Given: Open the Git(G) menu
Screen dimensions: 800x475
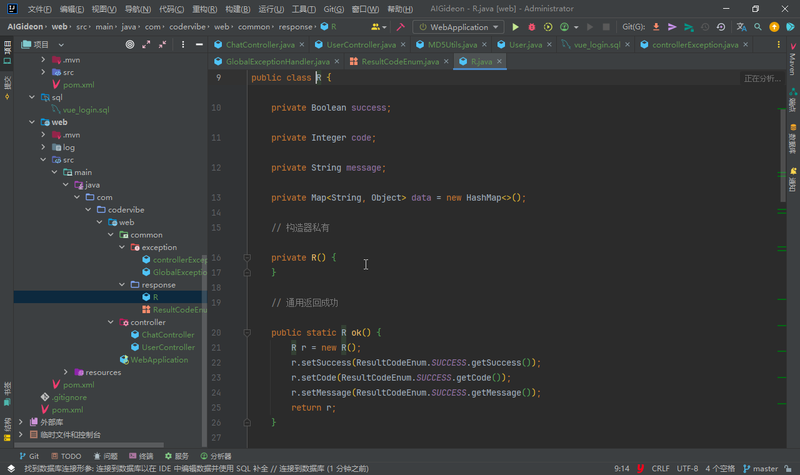Looking at the screenshot, I should coord(334,9).
